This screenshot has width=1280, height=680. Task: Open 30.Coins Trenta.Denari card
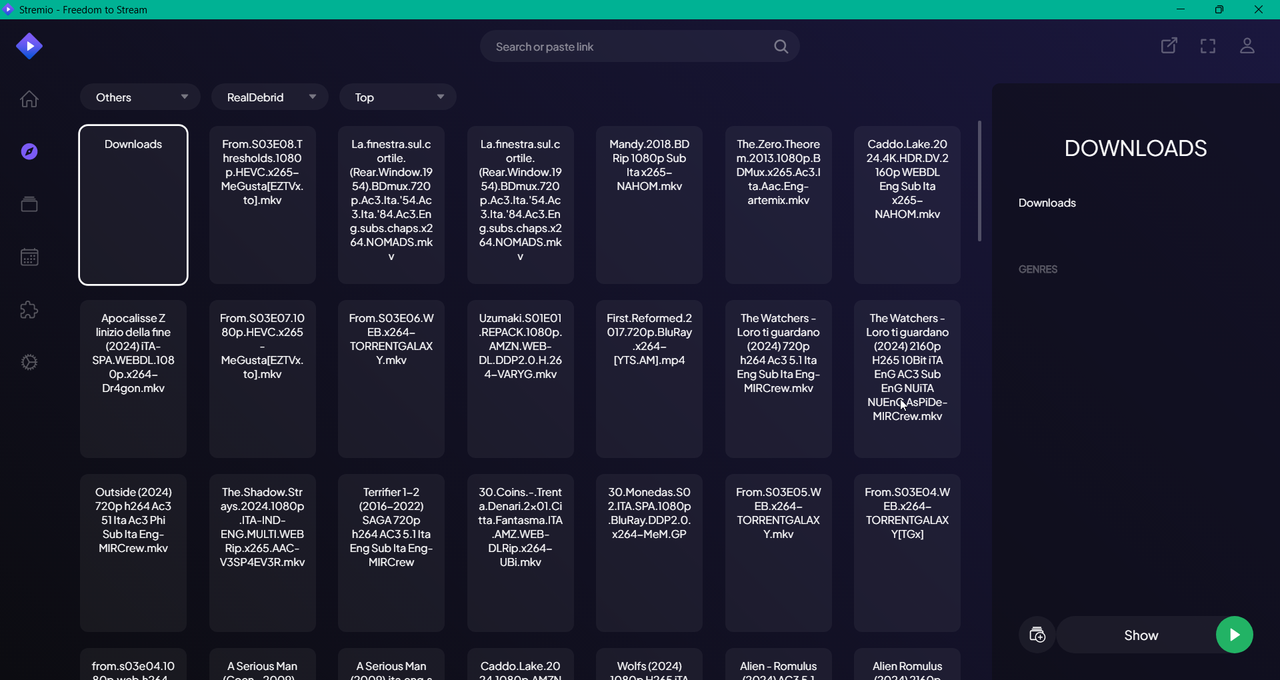[520, 553]
